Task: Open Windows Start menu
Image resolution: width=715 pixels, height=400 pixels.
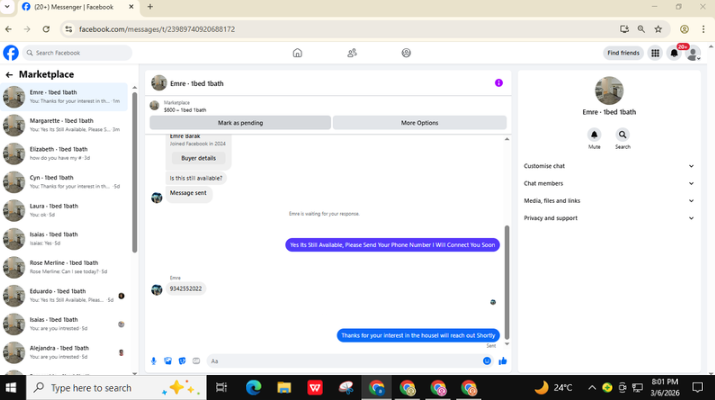Action: pyautogui.click(x=11, y=388)
